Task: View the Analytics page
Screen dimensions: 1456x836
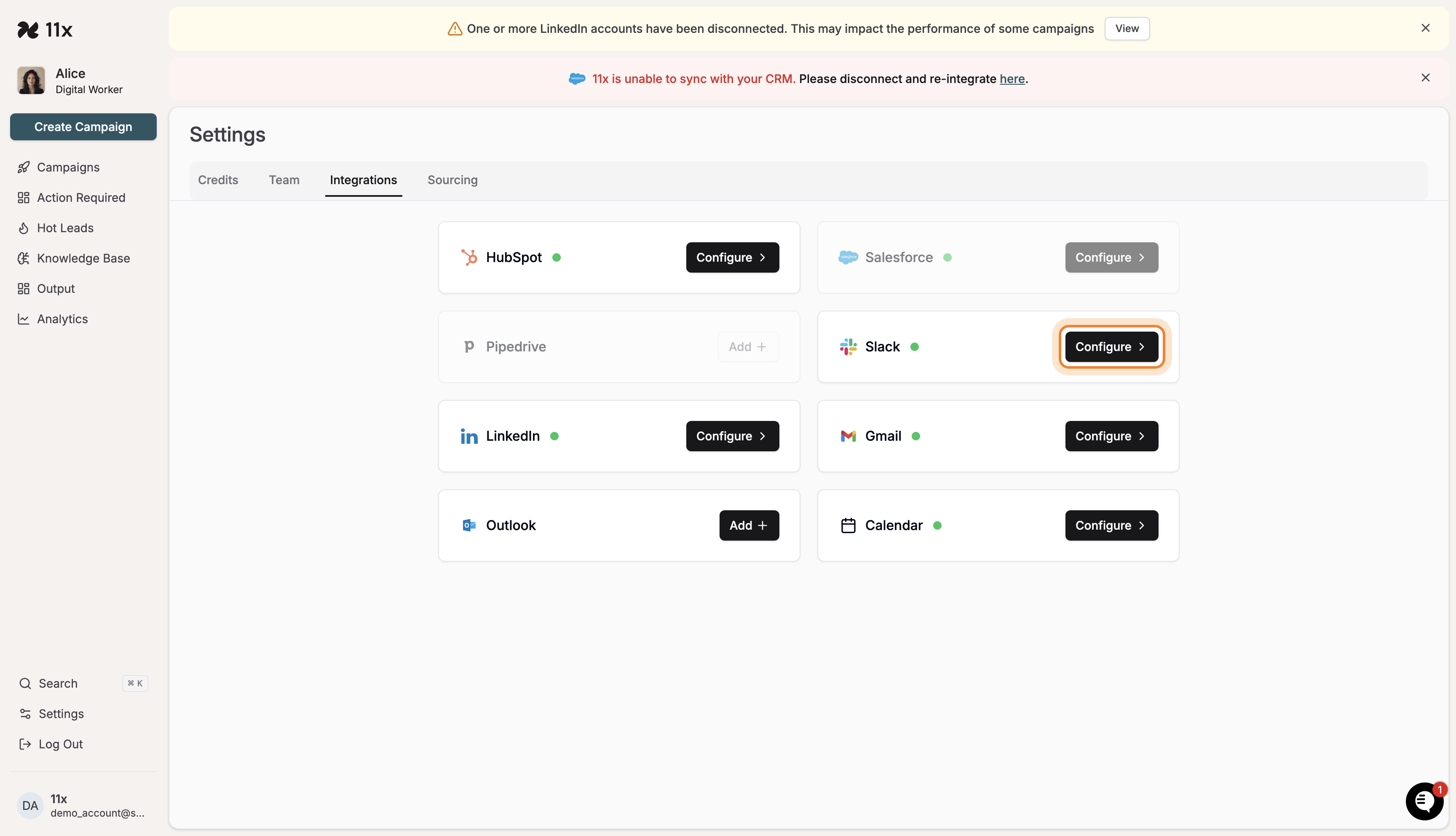Action: click(x=62, y=319)
